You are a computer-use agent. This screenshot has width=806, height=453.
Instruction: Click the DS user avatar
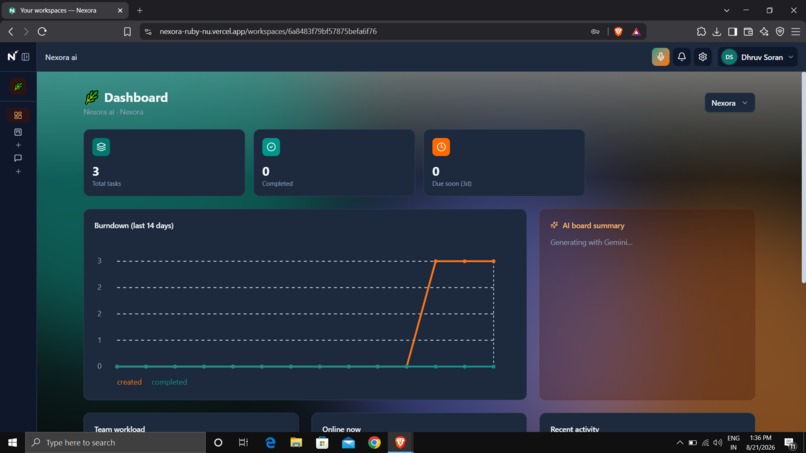click(729, 57)
